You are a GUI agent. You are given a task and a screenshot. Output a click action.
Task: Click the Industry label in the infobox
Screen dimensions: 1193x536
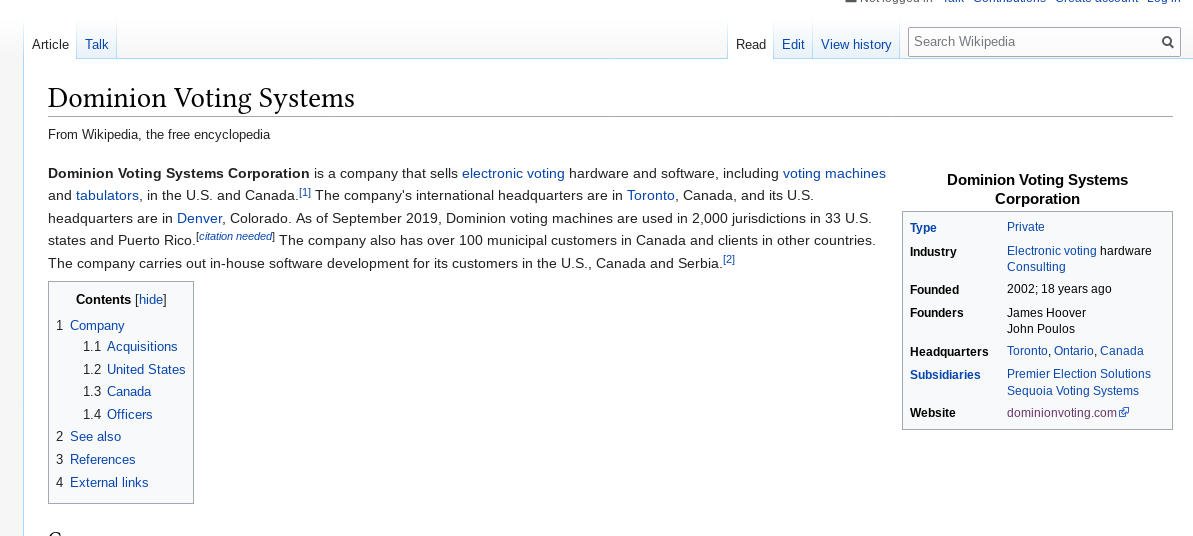point(933,251)
